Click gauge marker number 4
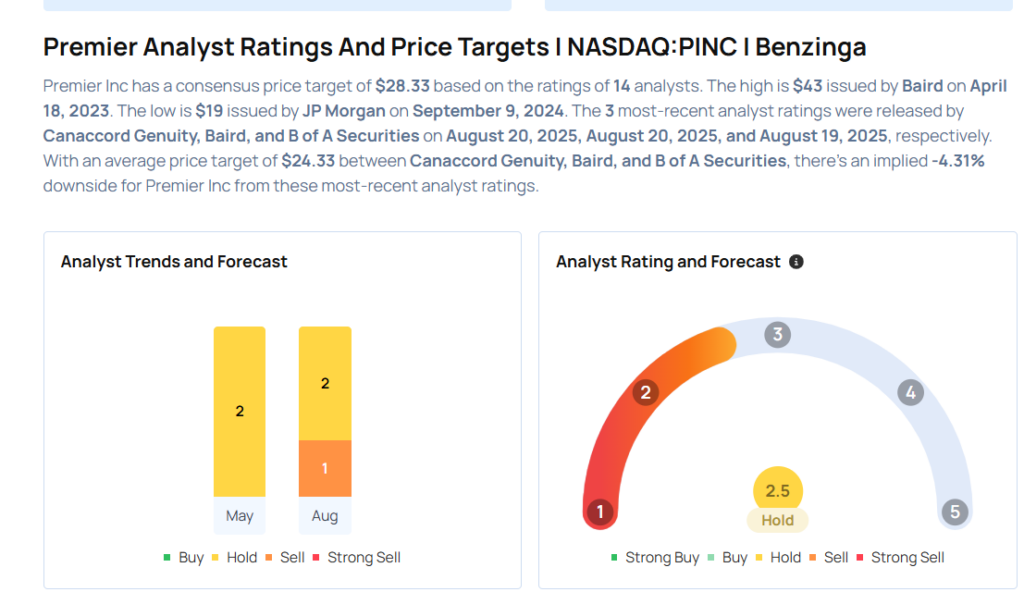 pos(910,392)
